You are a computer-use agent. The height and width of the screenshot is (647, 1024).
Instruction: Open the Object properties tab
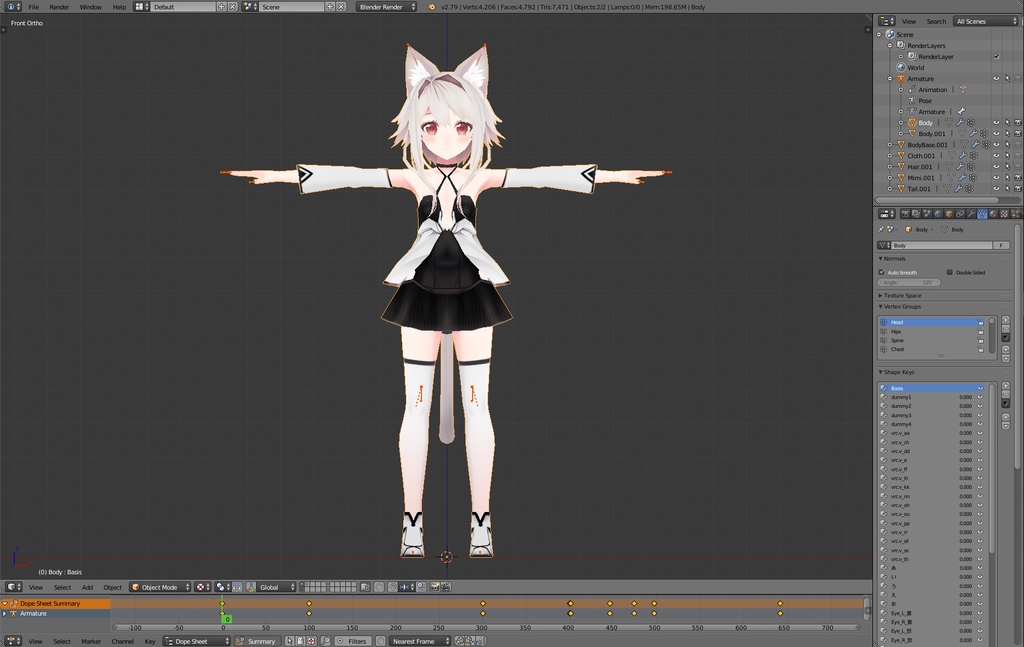click(x=949, y=214)
